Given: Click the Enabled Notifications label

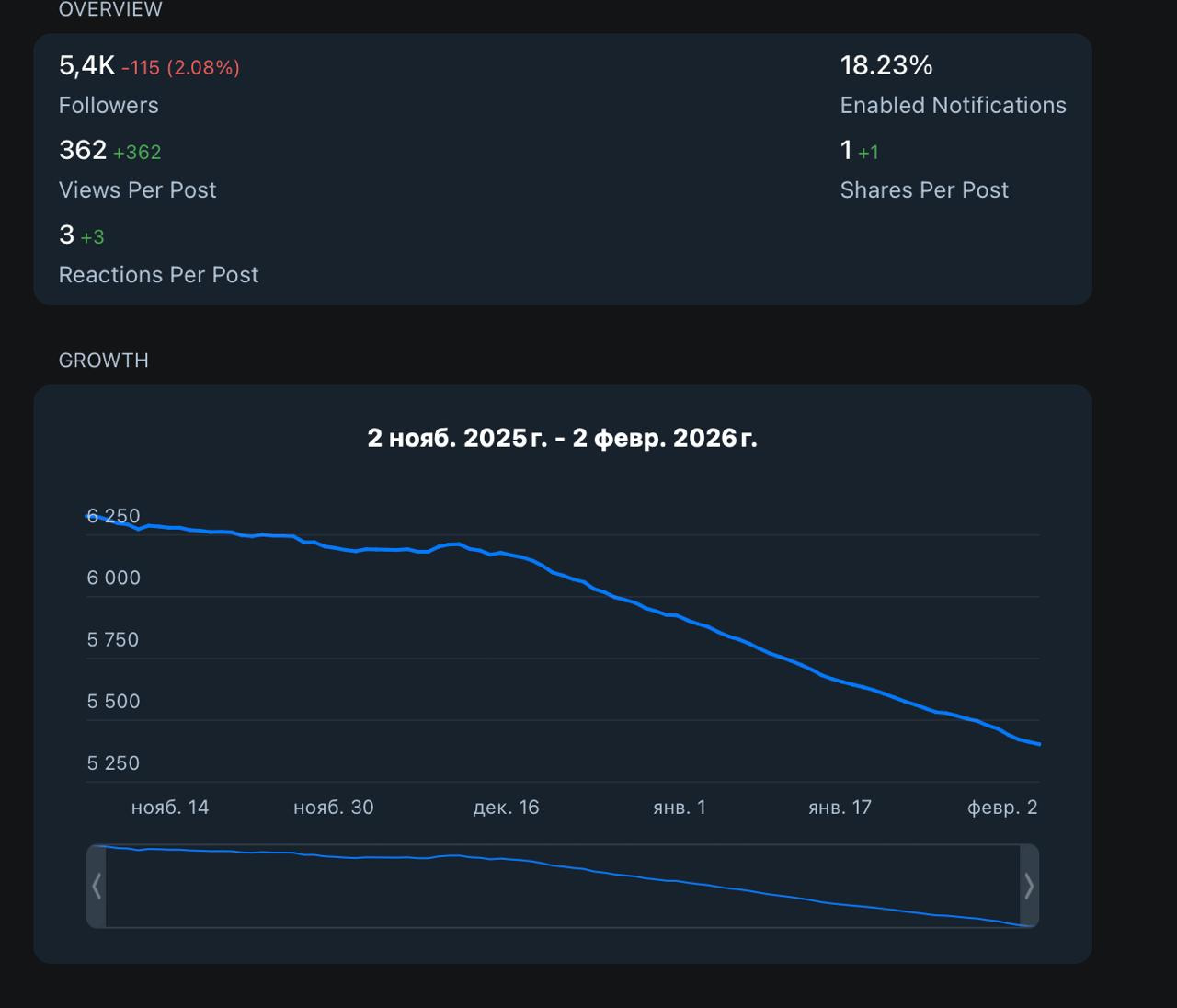Looking at the screenshot, I should point(953,106).
